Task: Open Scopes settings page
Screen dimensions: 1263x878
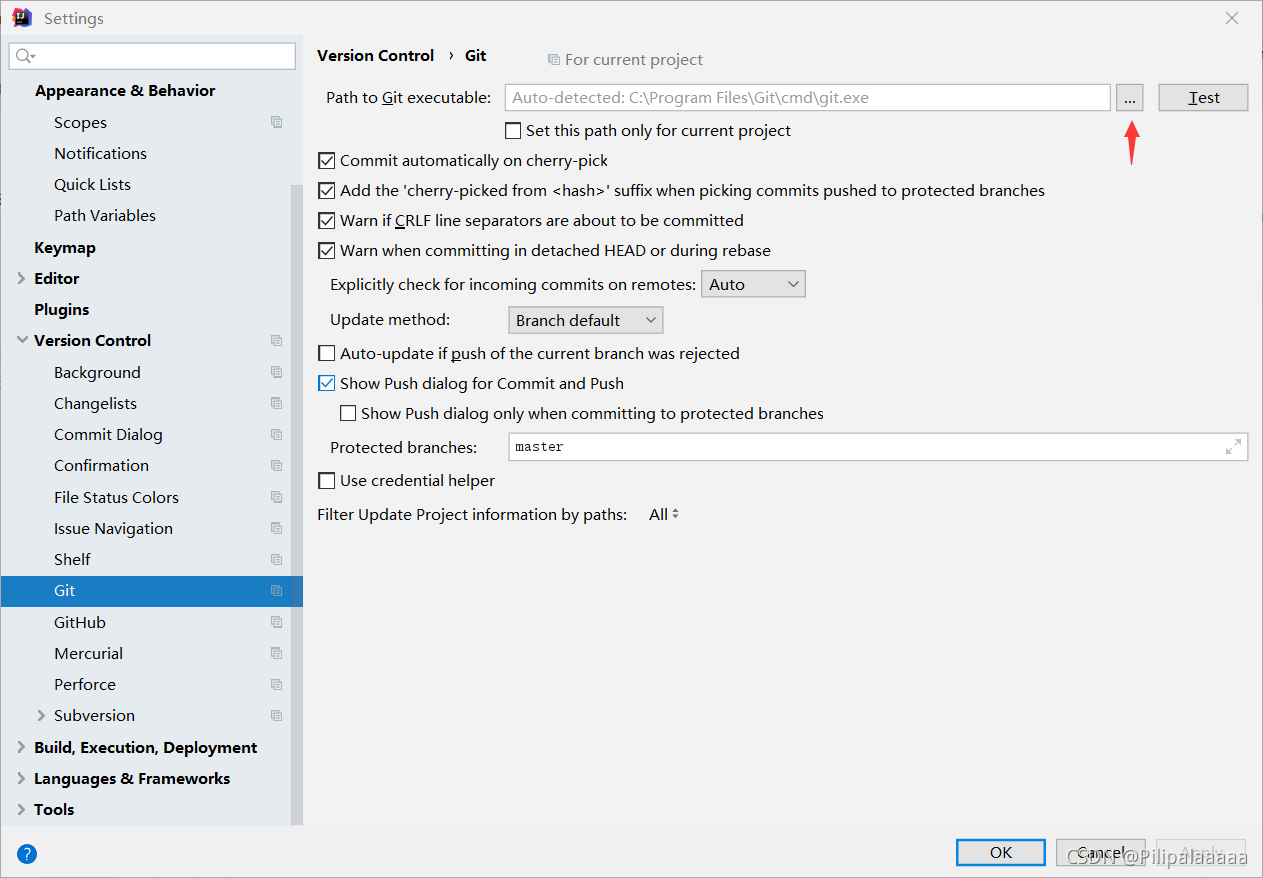Action: [x=80, y=122]
